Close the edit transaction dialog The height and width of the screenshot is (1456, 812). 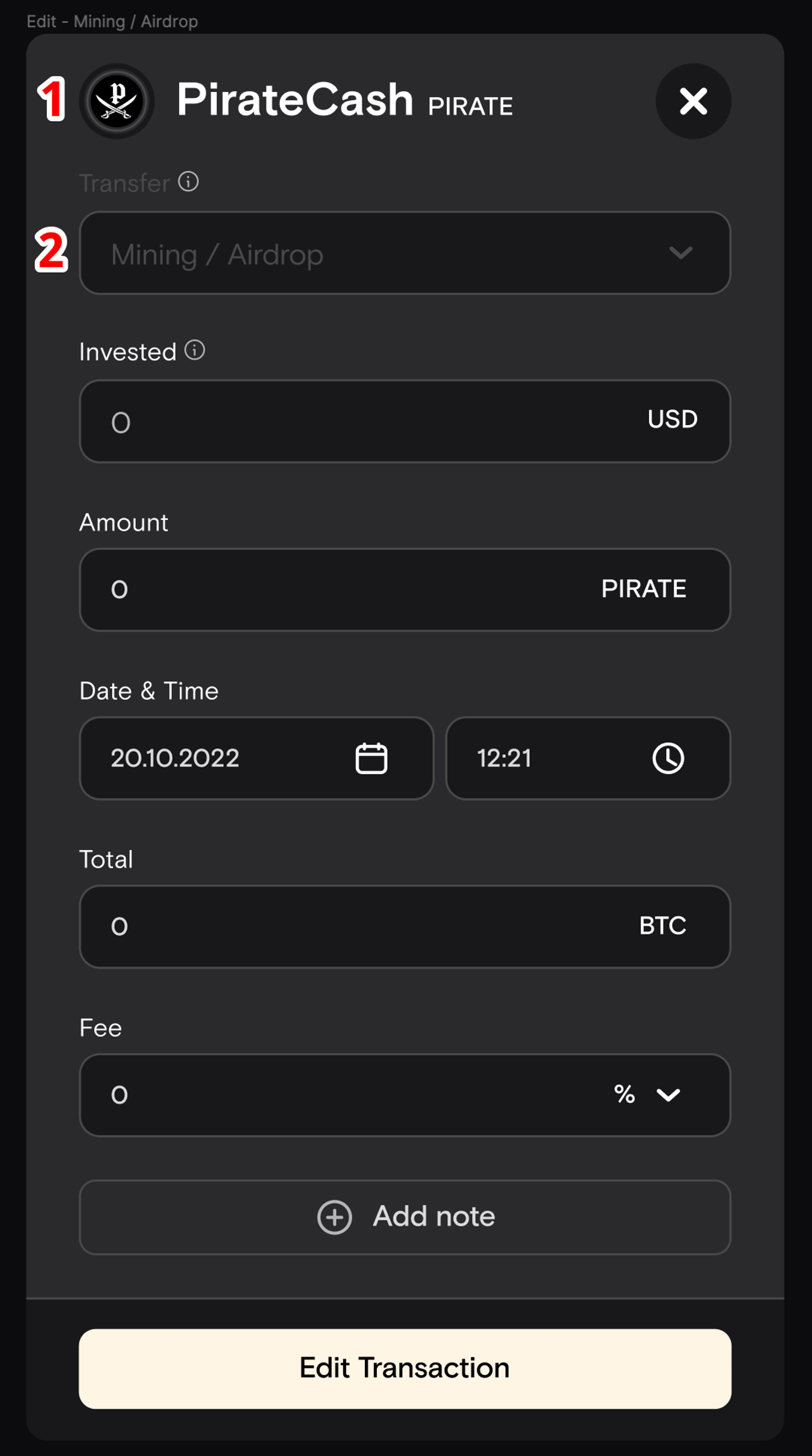coord(693,101)
